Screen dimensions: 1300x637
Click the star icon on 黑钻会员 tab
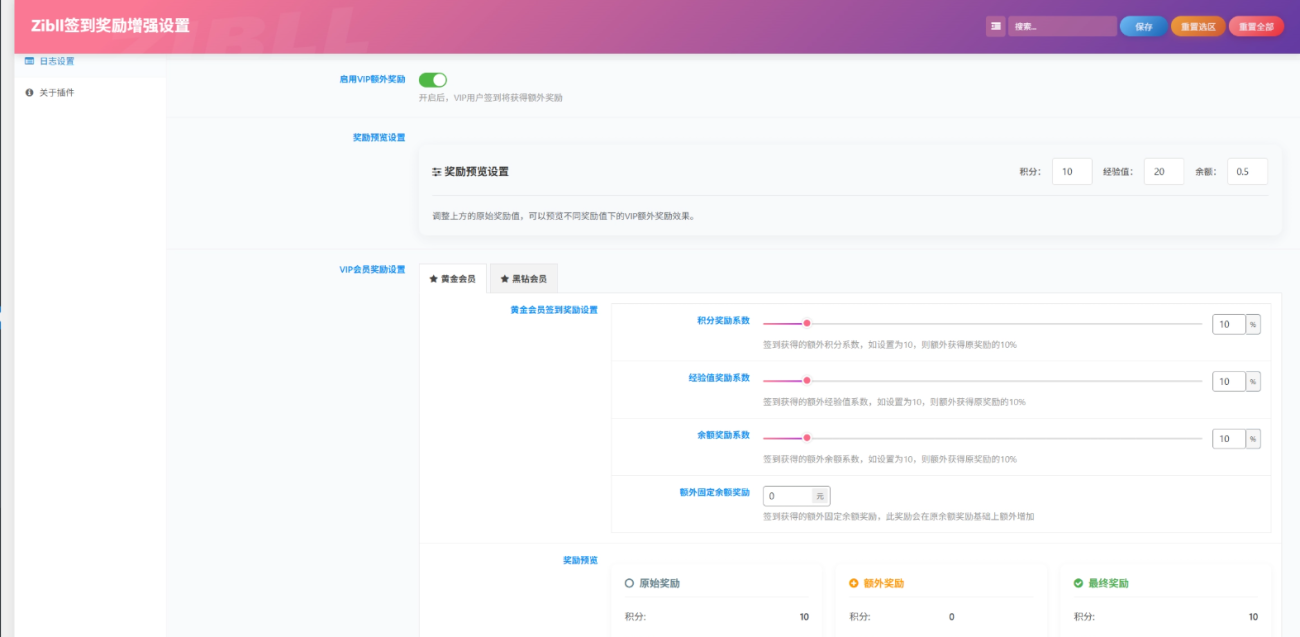pos(504,279)
